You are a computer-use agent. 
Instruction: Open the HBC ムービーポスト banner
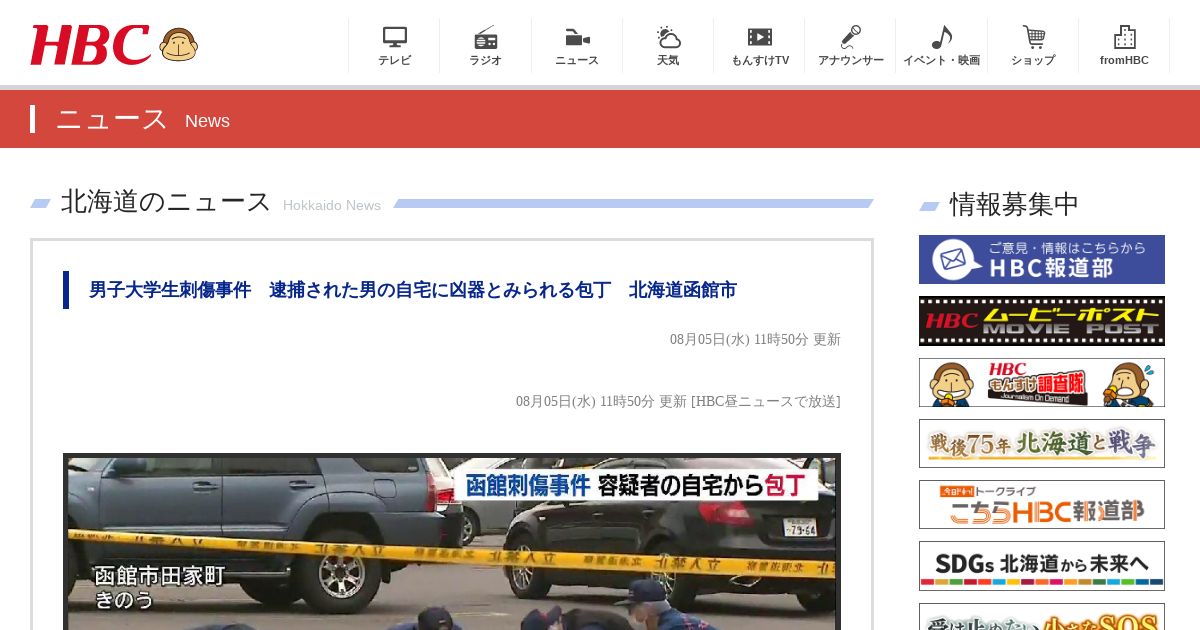tap(1042, 321)
